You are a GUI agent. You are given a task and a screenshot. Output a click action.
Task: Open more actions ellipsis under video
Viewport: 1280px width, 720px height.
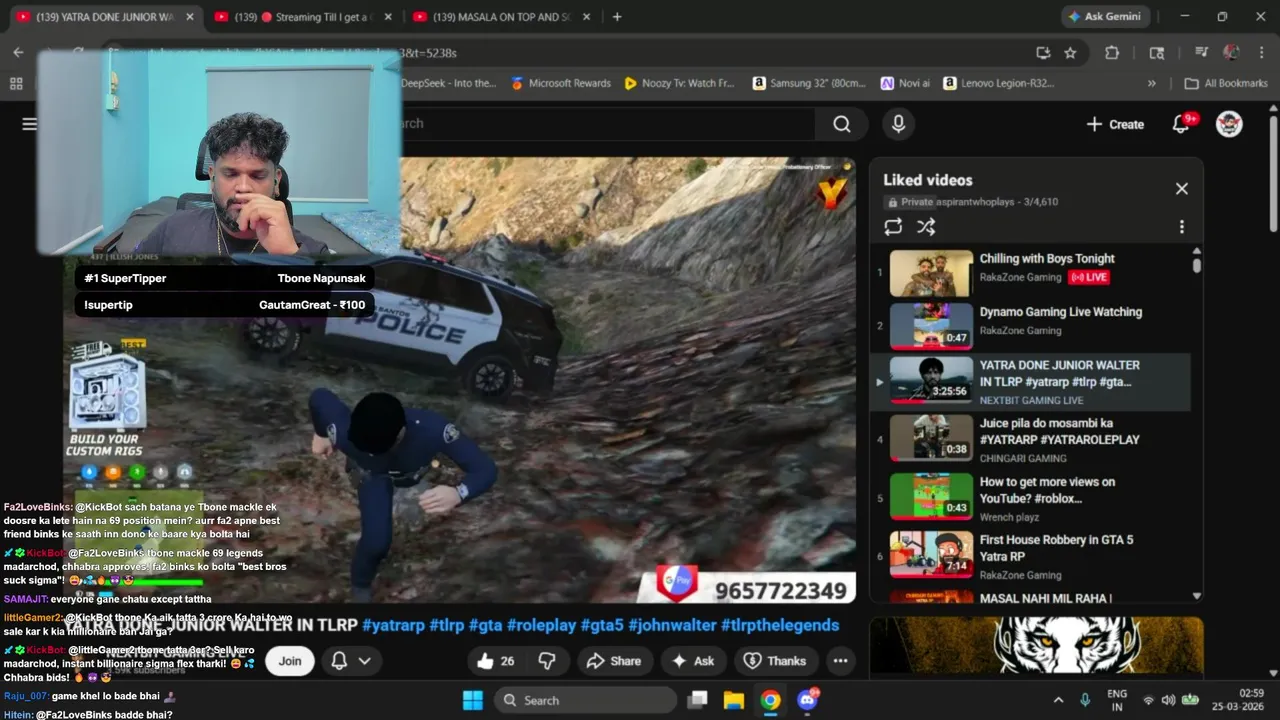click(x=840, y=661)
